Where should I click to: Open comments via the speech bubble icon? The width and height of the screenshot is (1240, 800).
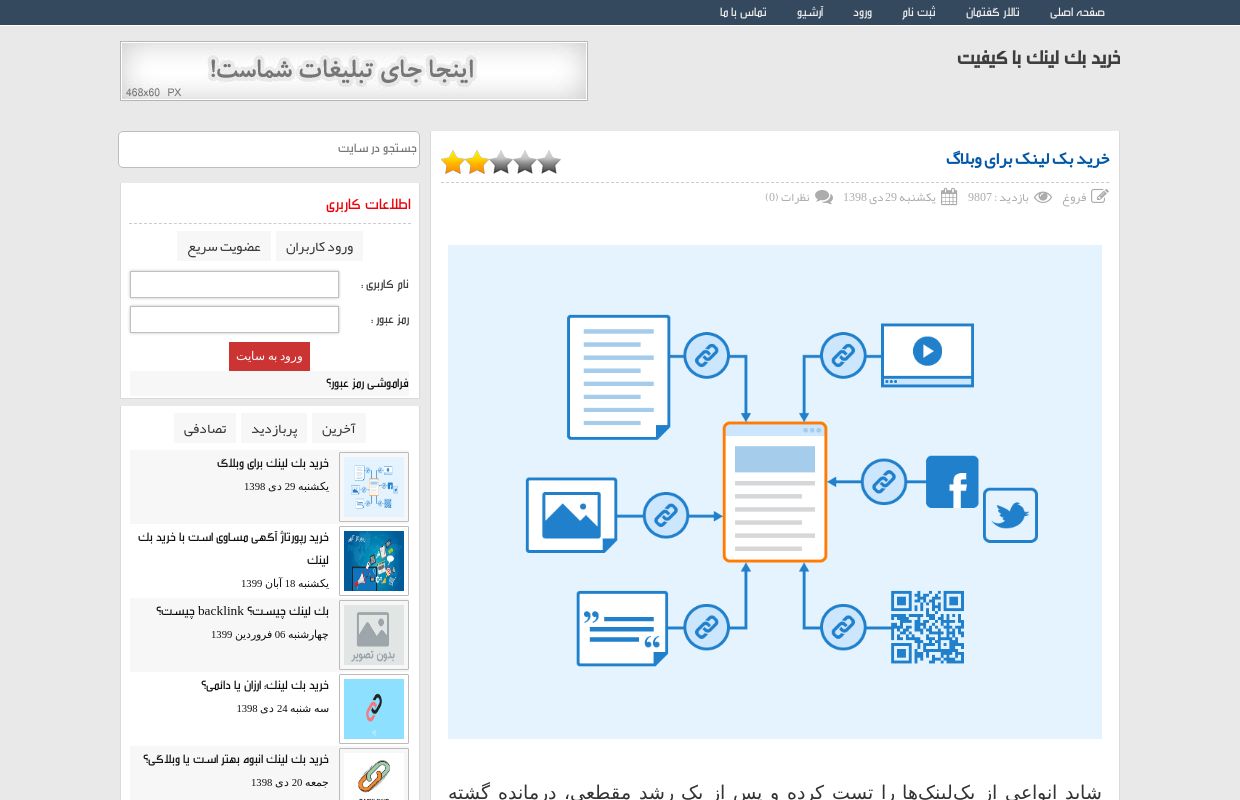click(824, 197)
